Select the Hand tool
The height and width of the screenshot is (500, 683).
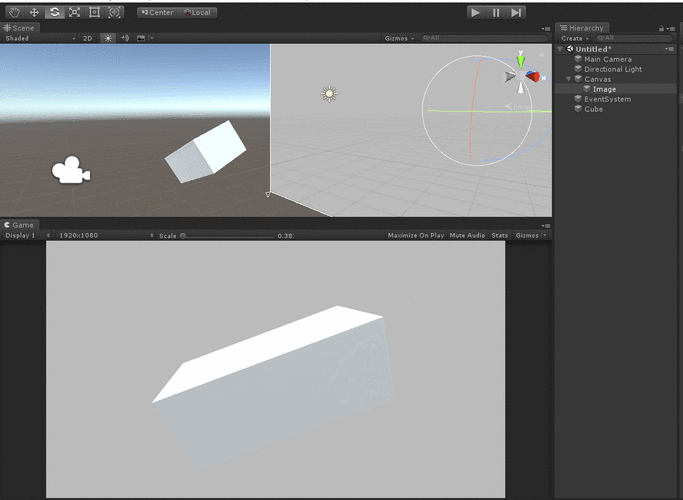pos(14,12)
